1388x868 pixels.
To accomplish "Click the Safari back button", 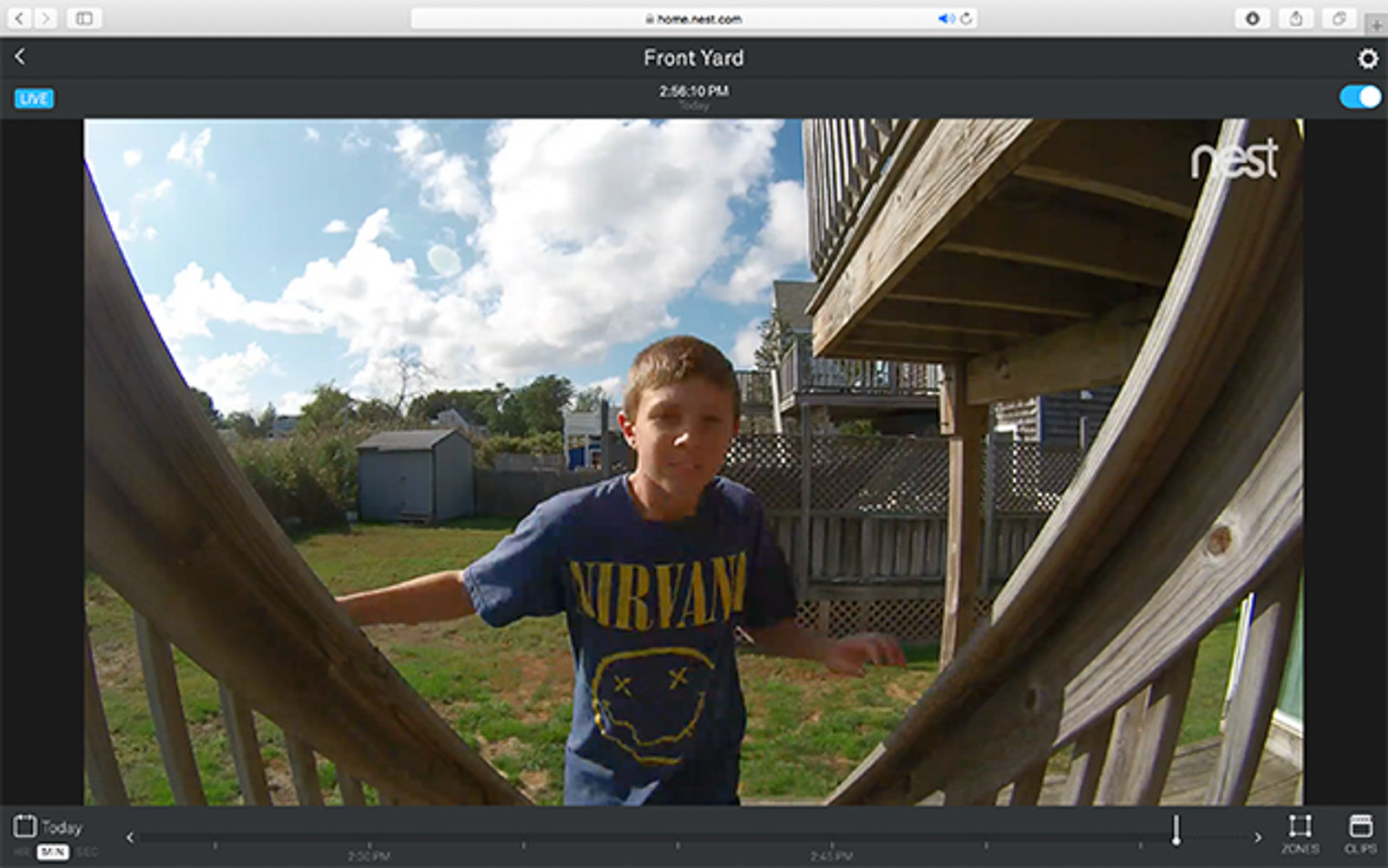I will pos(19,18).
